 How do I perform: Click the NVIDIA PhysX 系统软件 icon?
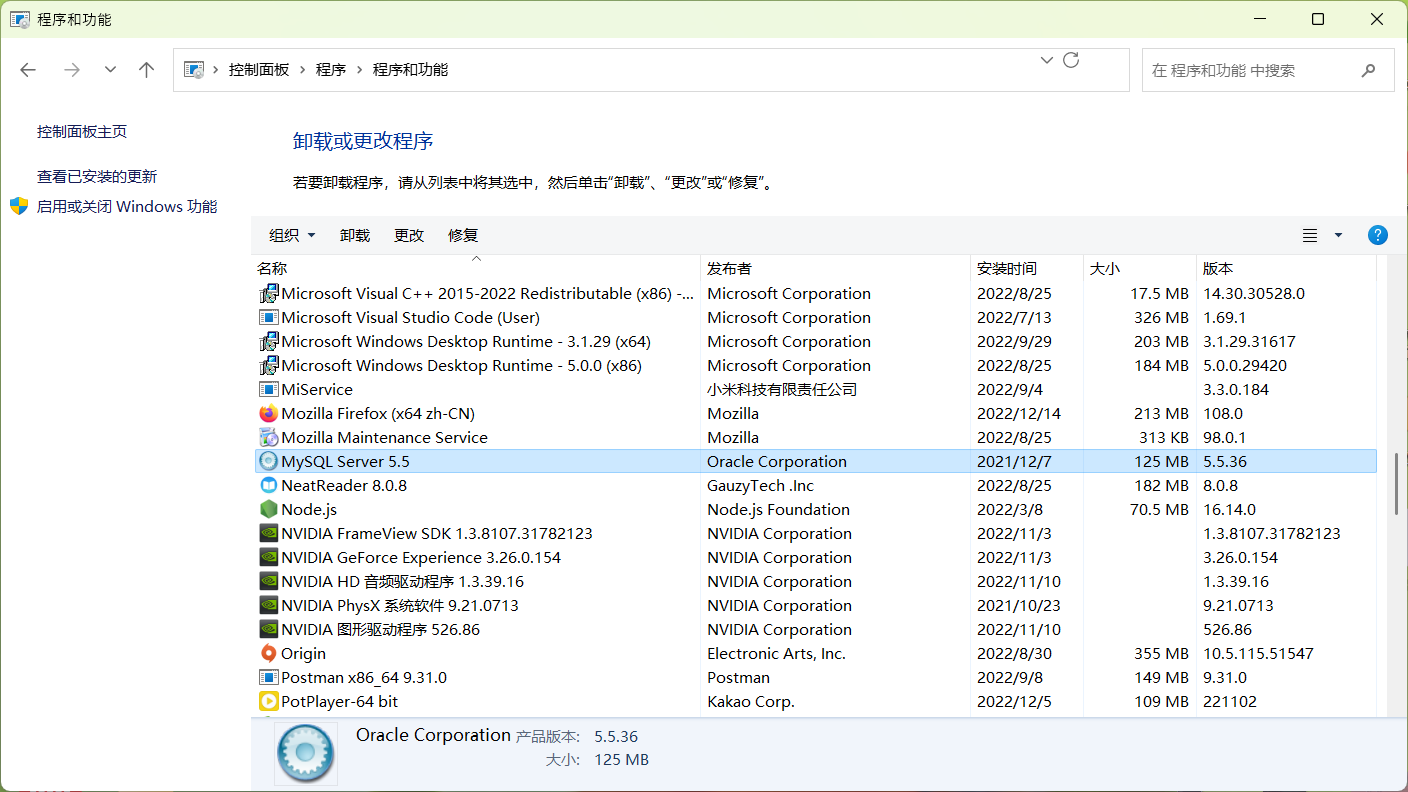point(268,605)
